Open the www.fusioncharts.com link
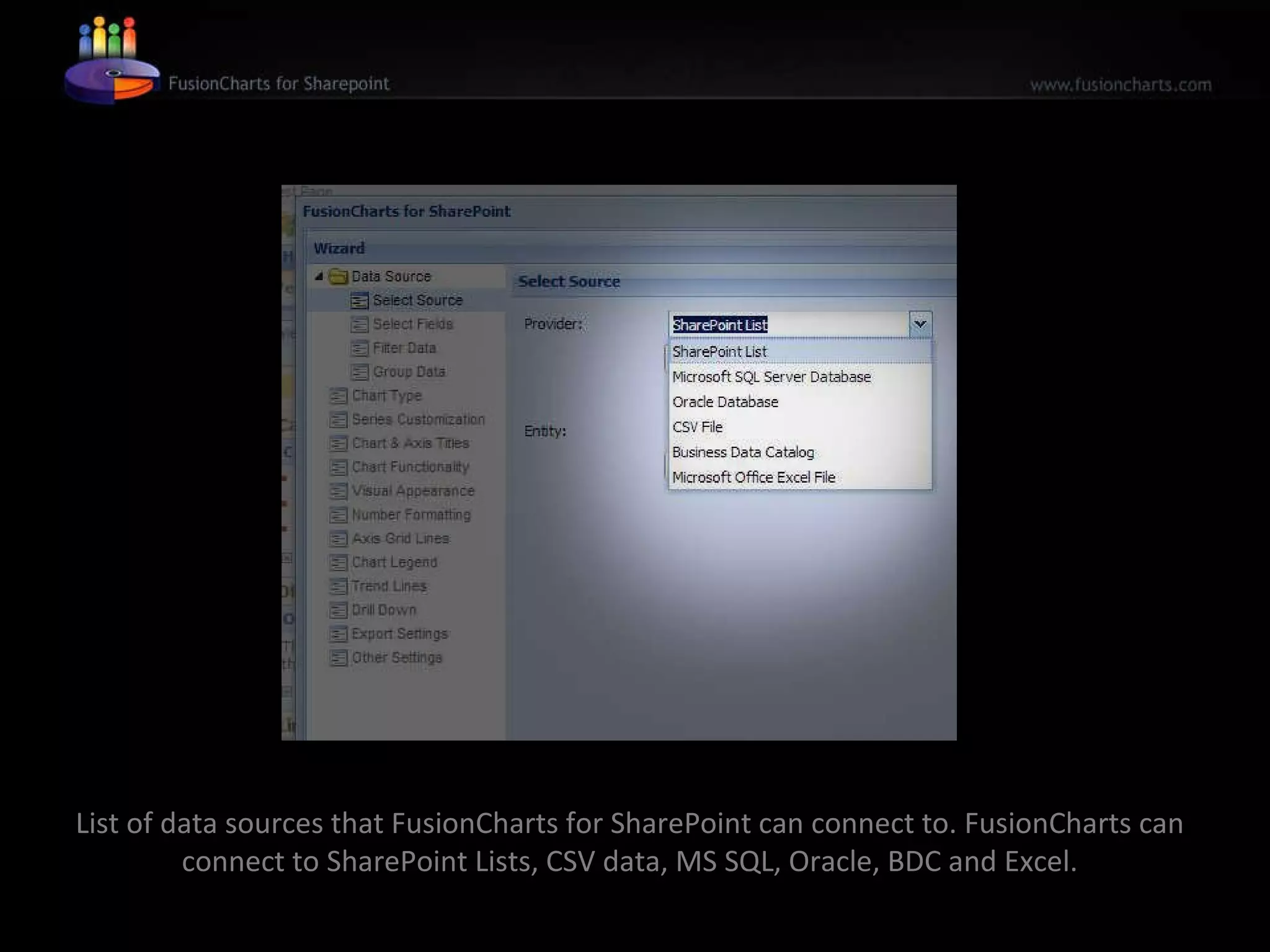 1121,84
